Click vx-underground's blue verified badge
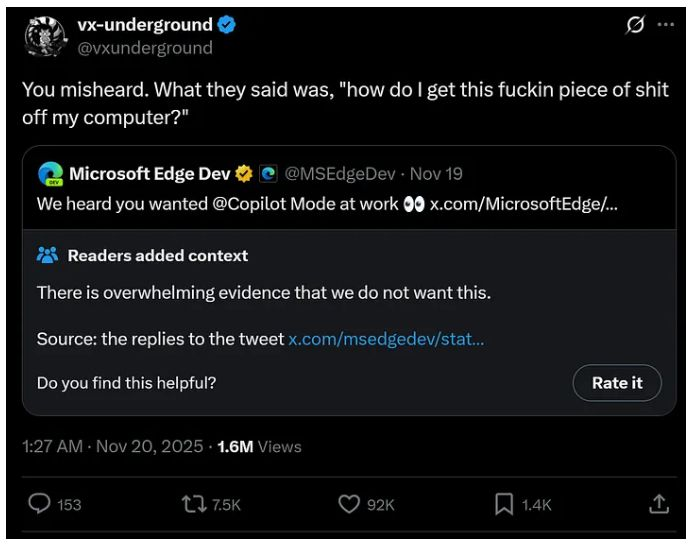 point(227,25)
